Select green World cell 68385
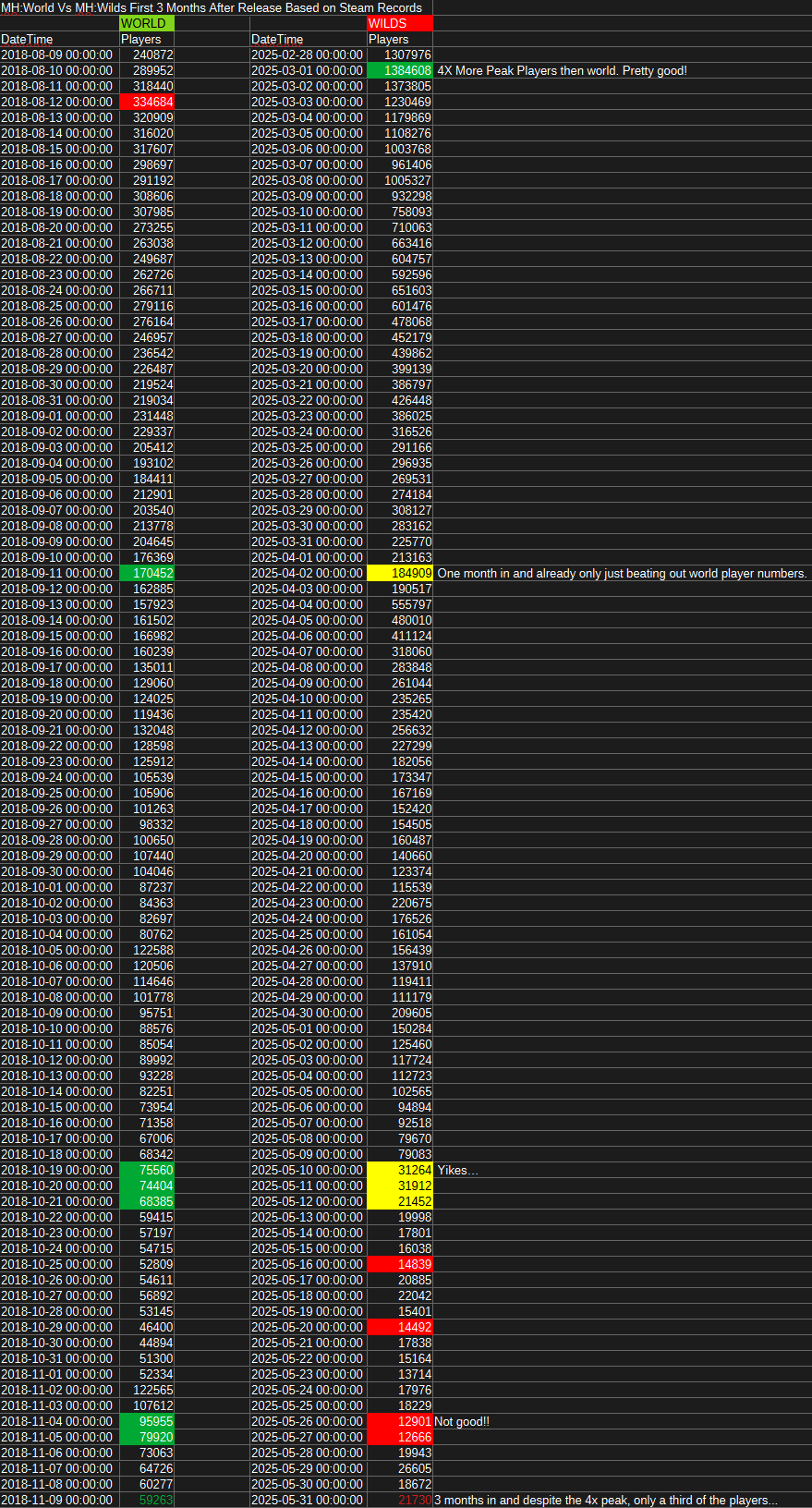Viewport: 812px width, 1508px height. [x=147, y=1201]
